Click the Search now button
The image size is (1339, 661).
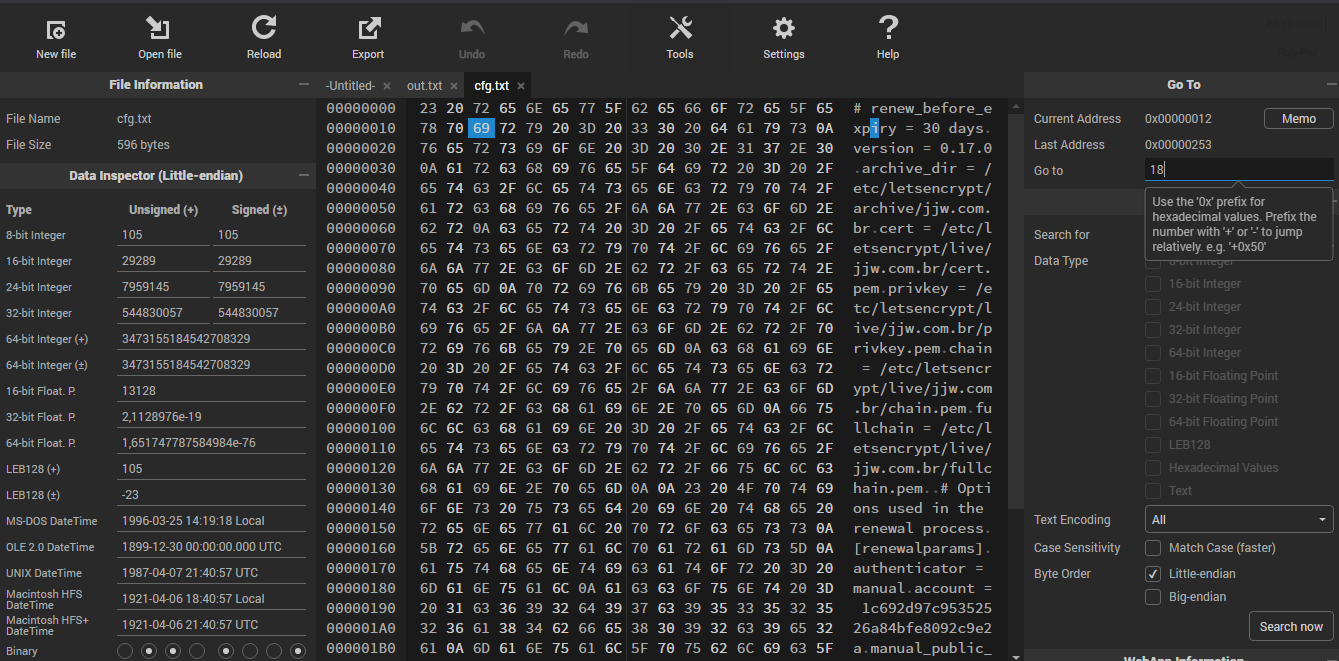click(x=1290, y=626)
